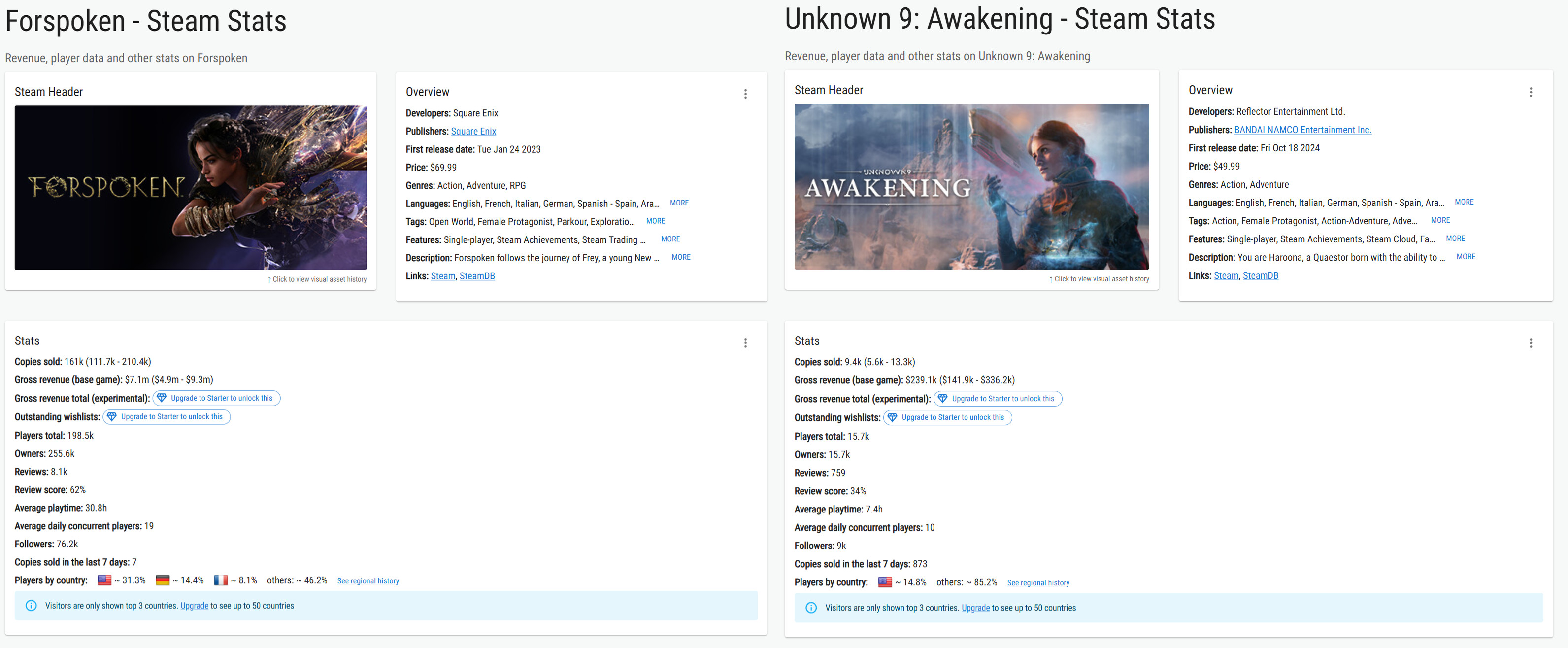Image resolution: width=1568 pixels, height=648 pixels.
Task: Expand Forspoken Tags with MORE
Action: click(656, 221)
